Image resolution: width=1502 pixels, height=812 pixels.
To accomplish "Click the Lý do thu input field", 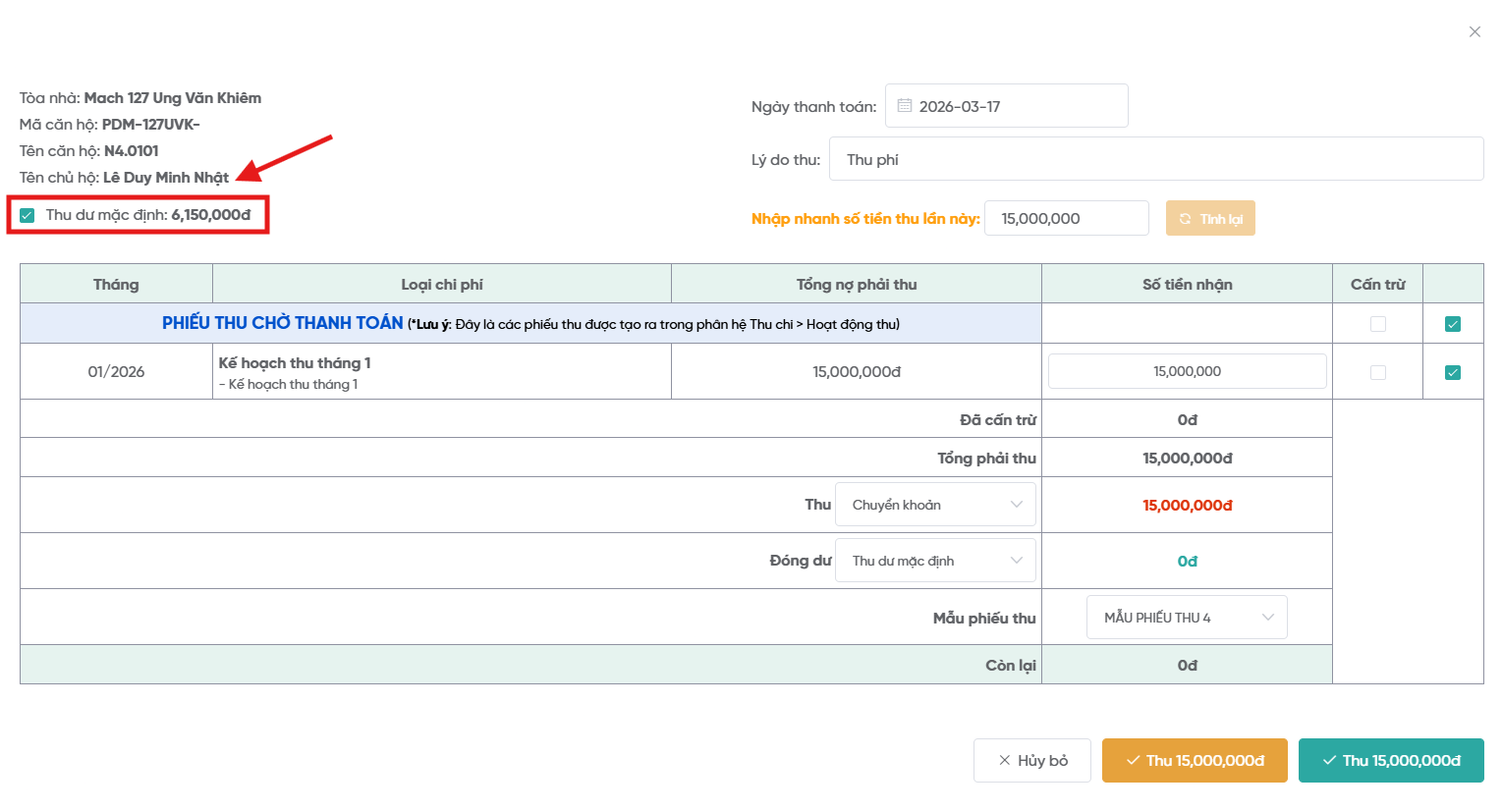I will pos(1155,159).
